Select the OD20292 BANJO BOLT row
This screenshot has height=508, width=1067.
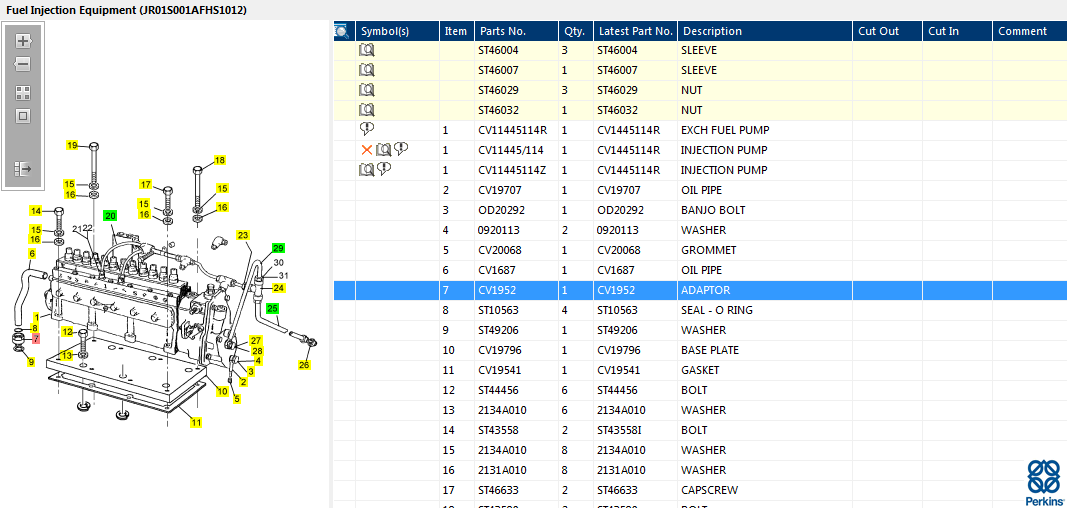[x=700, y=210]
